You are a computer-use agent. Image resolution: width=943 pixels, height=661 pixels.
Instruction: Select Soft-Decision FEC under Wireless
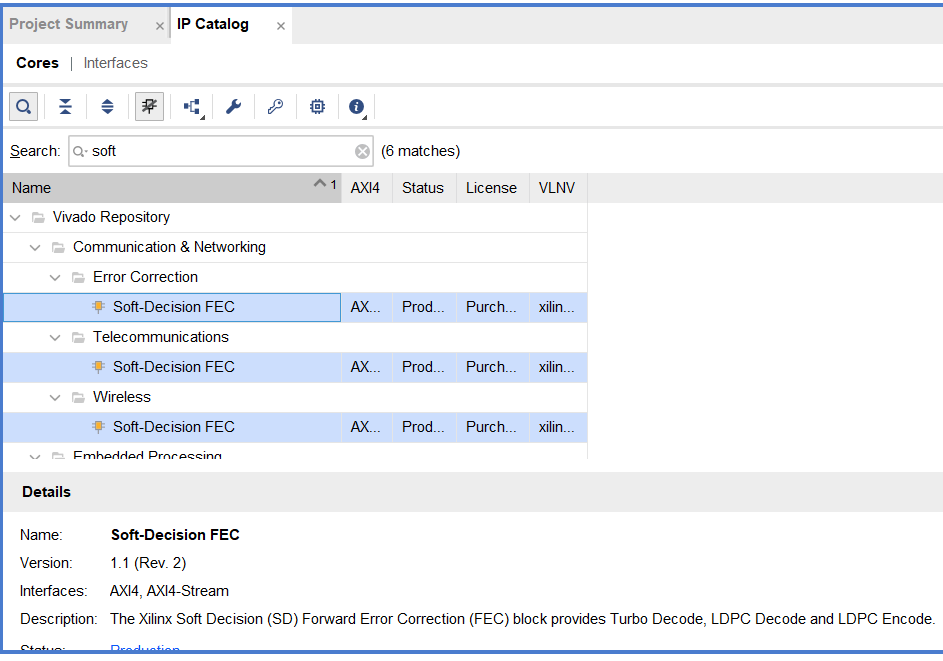pos(174,428)
